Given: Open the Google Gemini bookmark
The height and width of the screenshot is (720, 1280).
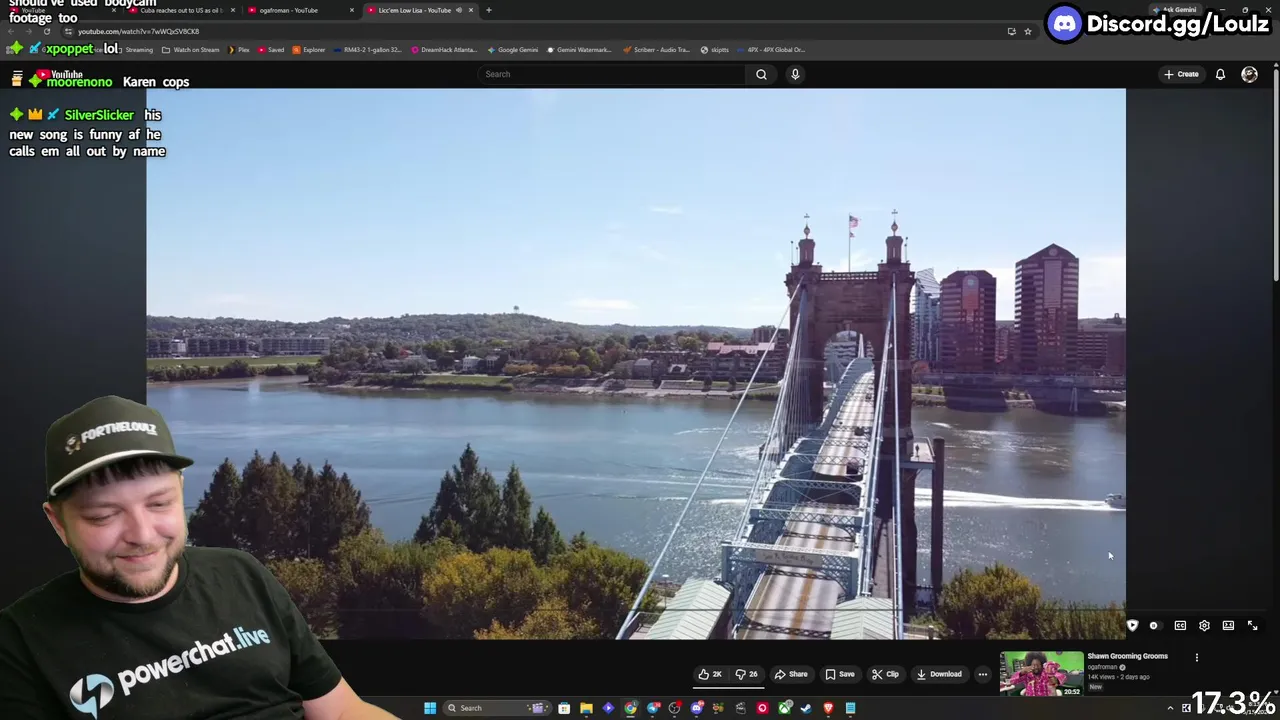Looking at the screenshot, I should pos(512,49).
